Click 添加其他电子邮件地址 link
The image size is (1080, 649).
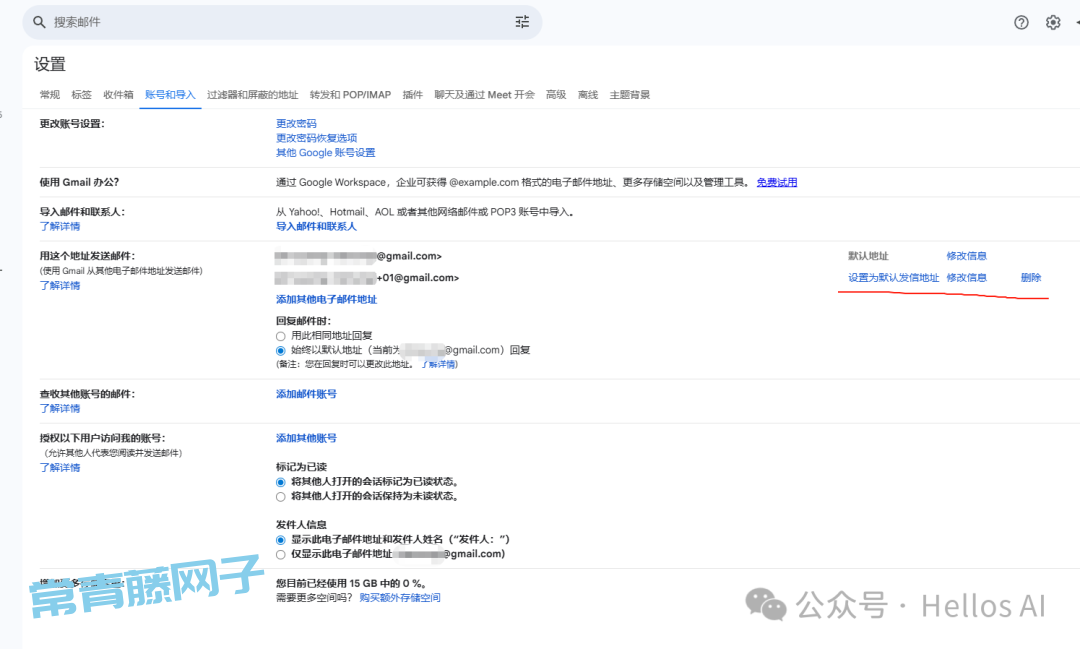[x=326, y=300]
